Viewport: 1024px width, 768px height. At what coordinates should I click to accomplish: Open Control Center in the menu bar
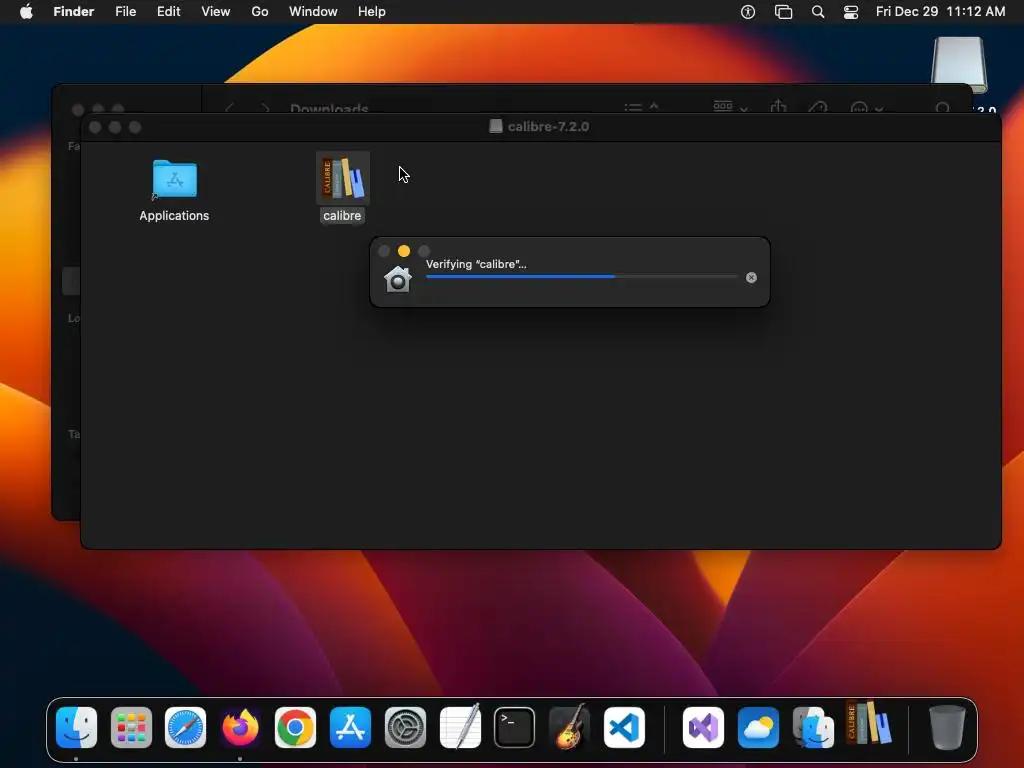point(851,12)
